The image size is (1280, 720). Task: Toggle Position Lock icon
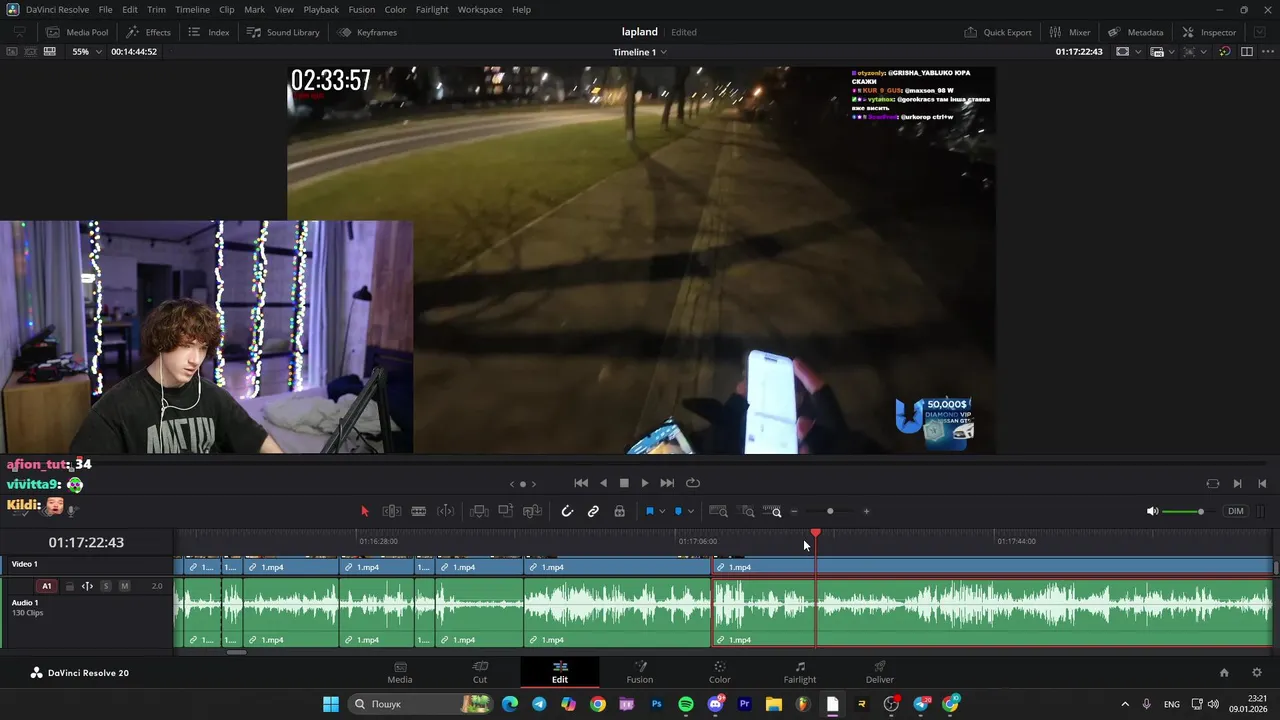point(619,511)
